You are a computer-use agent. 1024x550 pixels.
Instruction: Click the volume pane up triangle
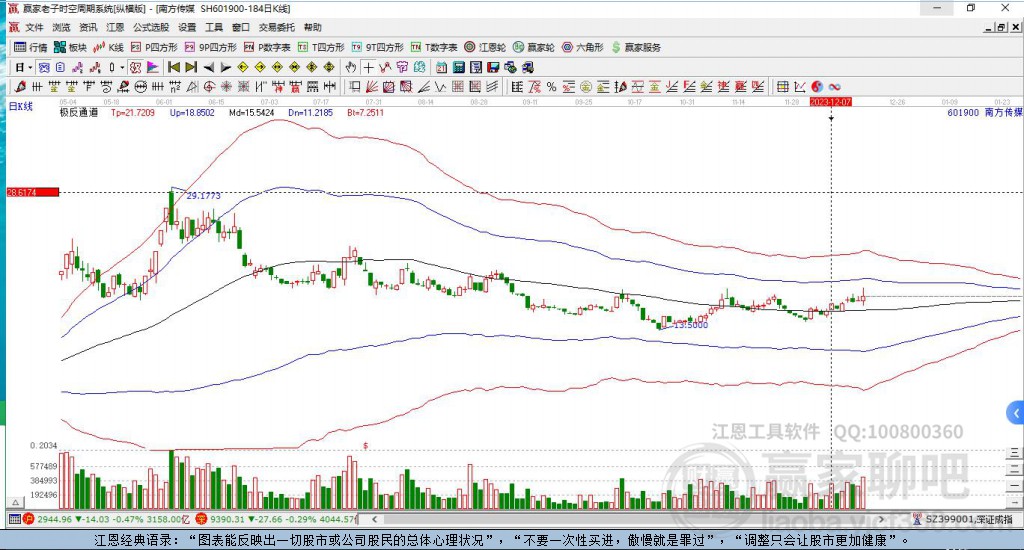16,502
